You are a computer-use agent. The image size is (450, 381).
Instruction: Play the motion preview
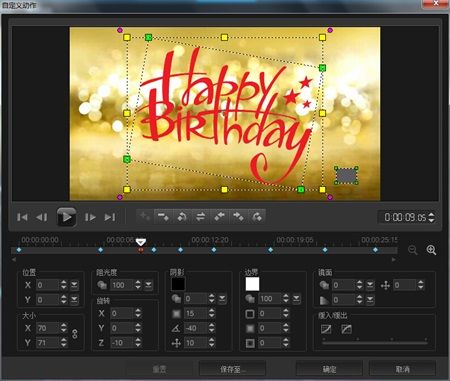coord(66,217)
